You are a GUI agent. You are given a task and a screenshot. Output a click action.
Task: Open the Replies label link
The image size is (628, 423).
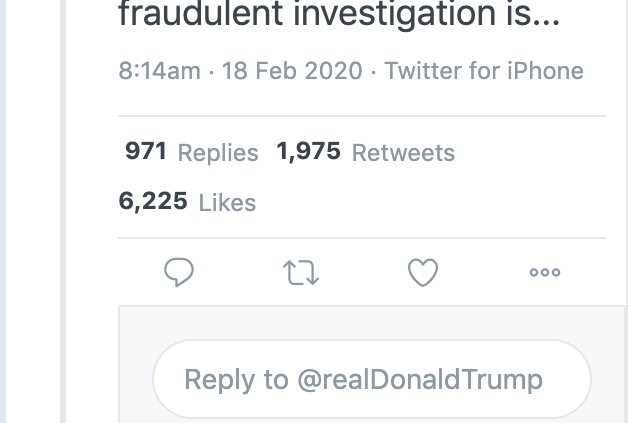(x=218, y=153)
